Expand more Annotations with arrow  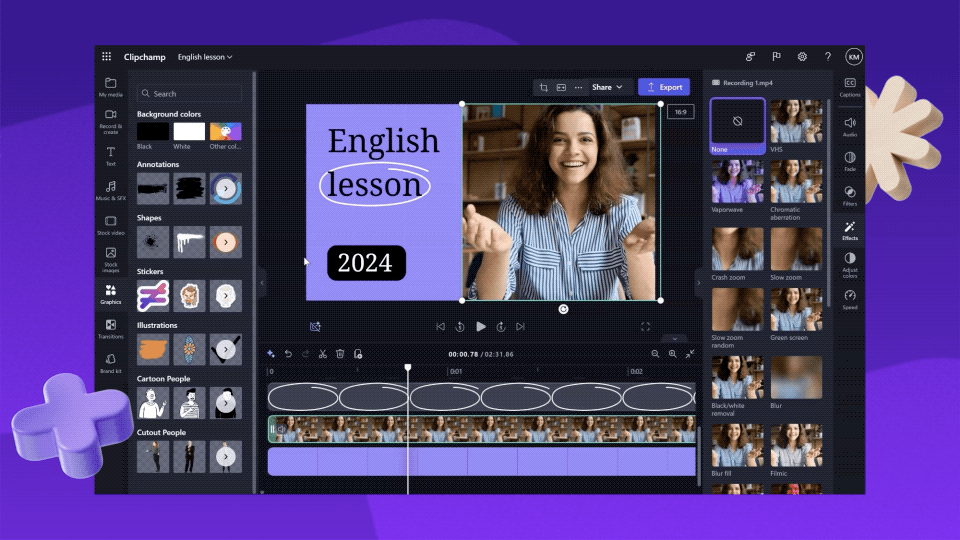click(x=225, y=189)
